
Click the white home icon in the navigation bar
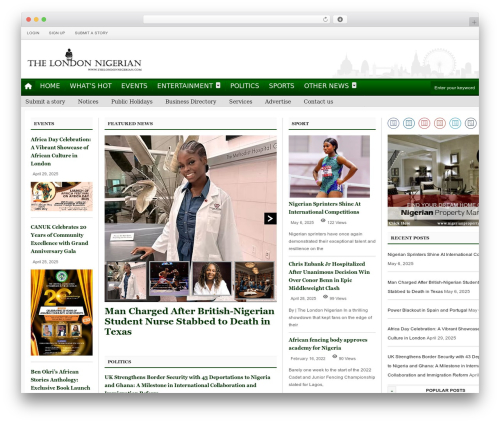28,86
